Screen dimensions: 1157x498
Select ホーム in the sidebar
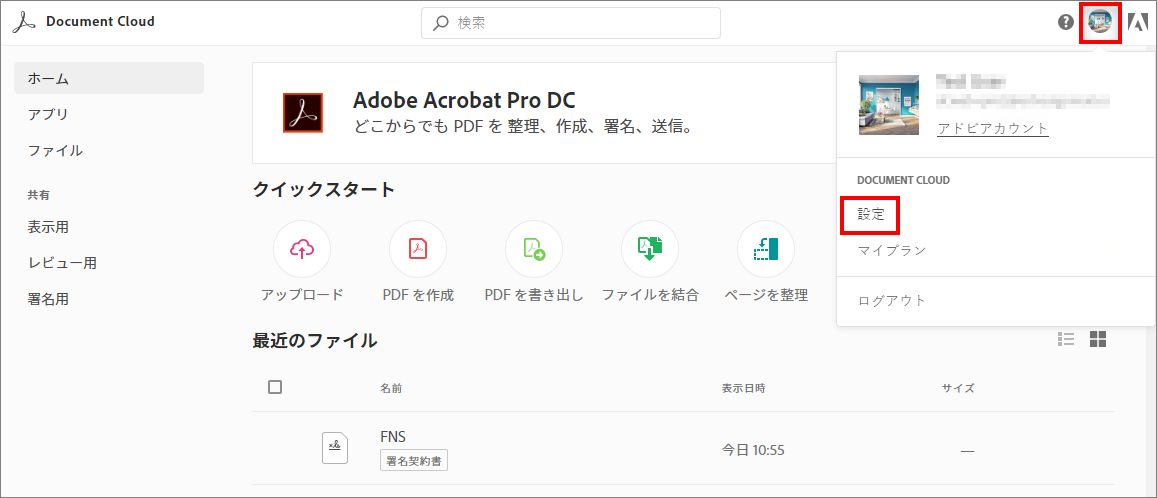pyautogui.click(x=109, y=78)
